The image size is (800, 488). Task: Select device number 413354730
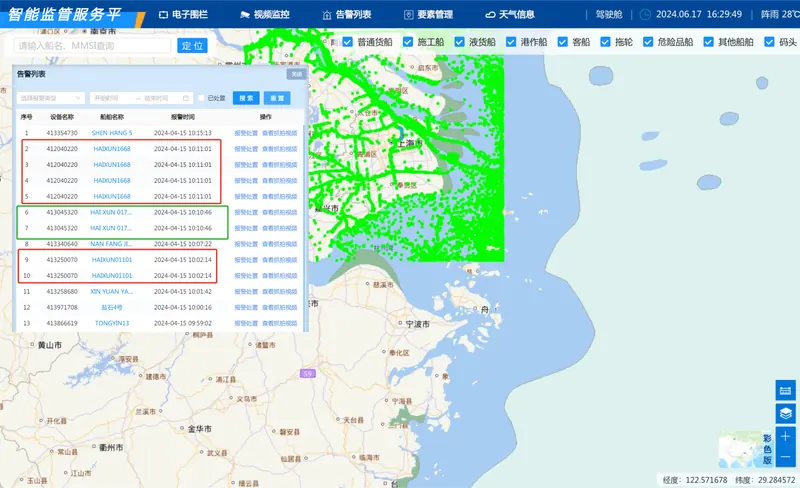pos(62,133)
